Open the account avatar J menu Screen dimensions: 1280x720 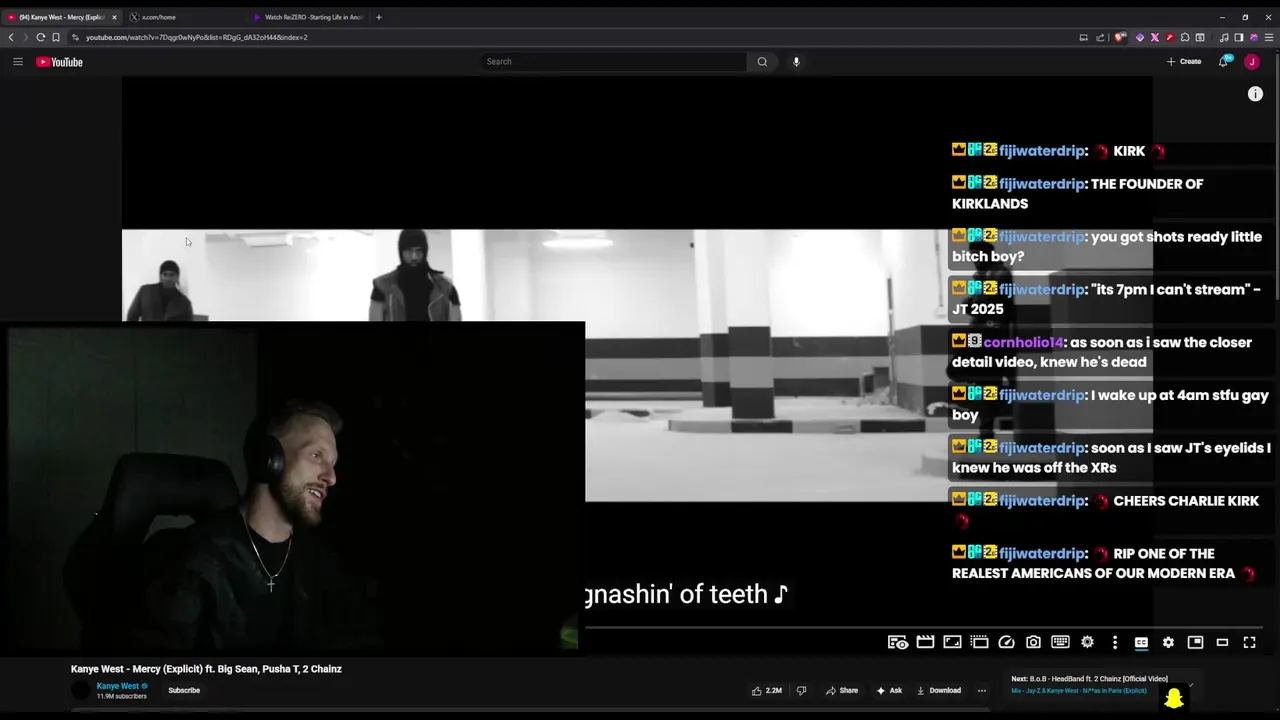tap(1251, 62)
